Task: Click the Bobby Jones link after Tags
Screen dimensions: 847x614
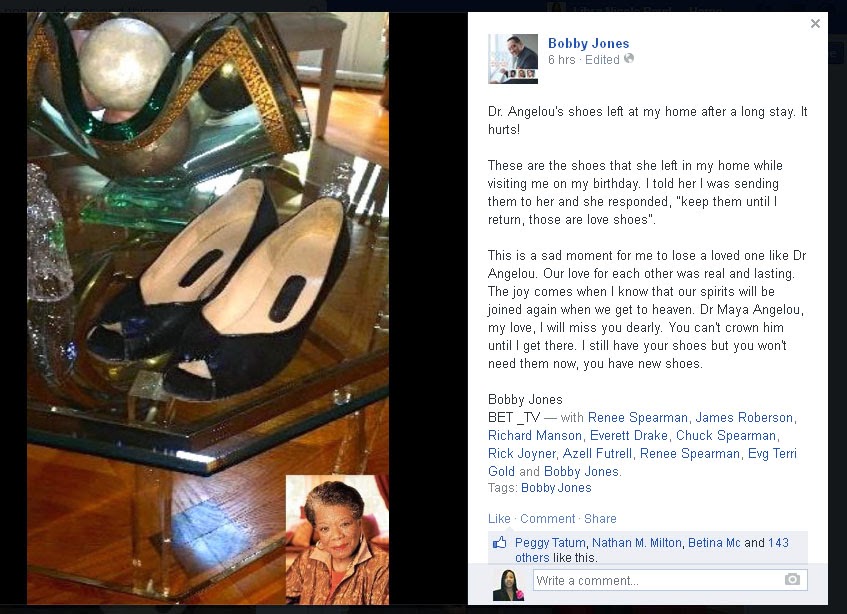Action: (x=556, y=488)
